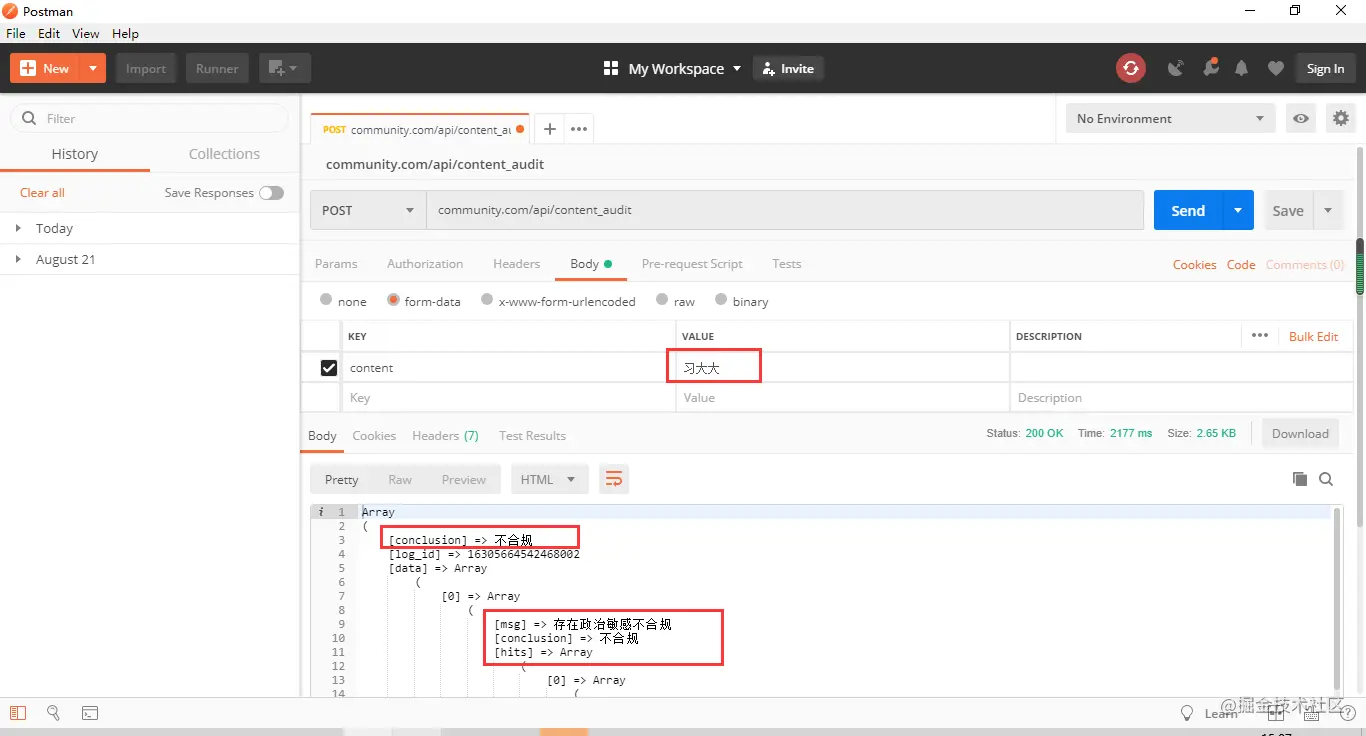
Task: Open the tab options three-dot icon
Action: coord(579,129)
